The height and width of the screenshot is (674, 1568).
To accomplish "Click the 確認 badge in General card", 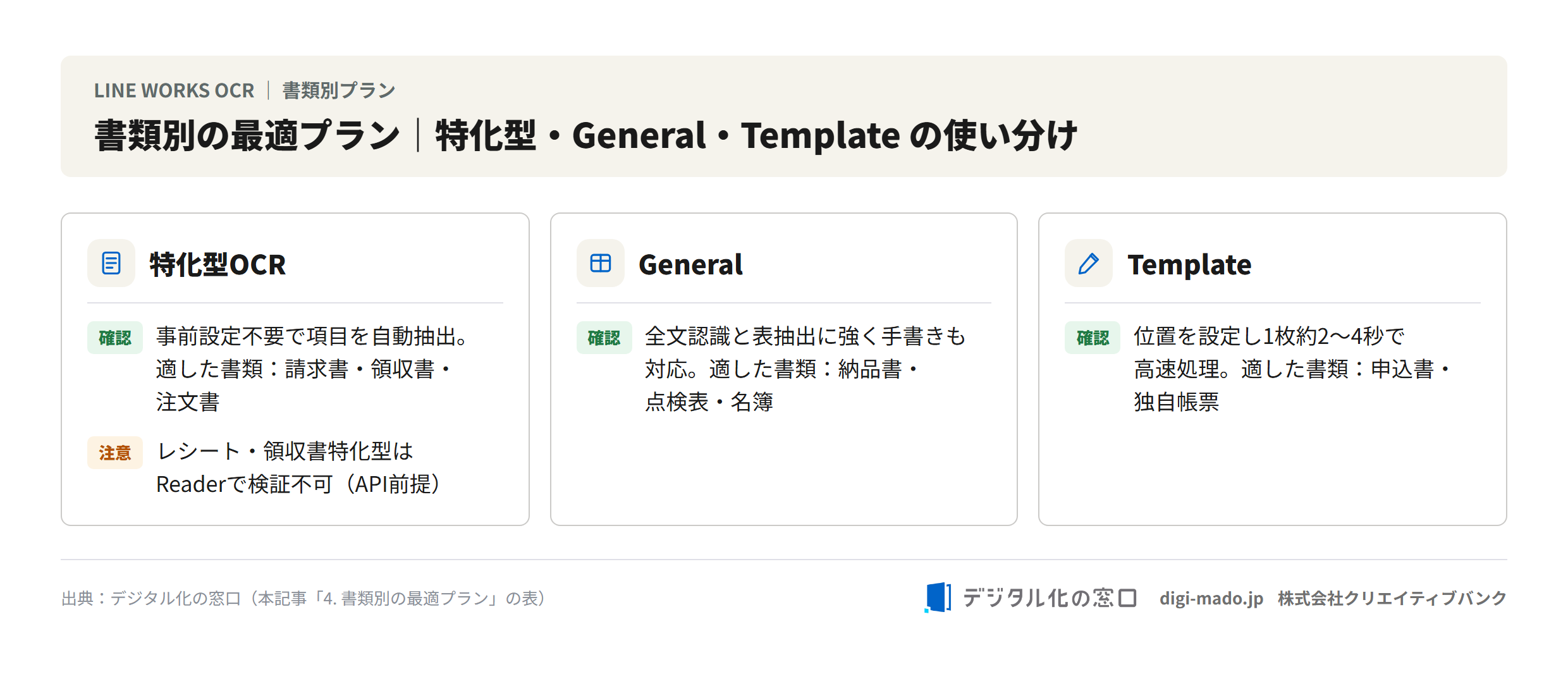I will 604,338.
